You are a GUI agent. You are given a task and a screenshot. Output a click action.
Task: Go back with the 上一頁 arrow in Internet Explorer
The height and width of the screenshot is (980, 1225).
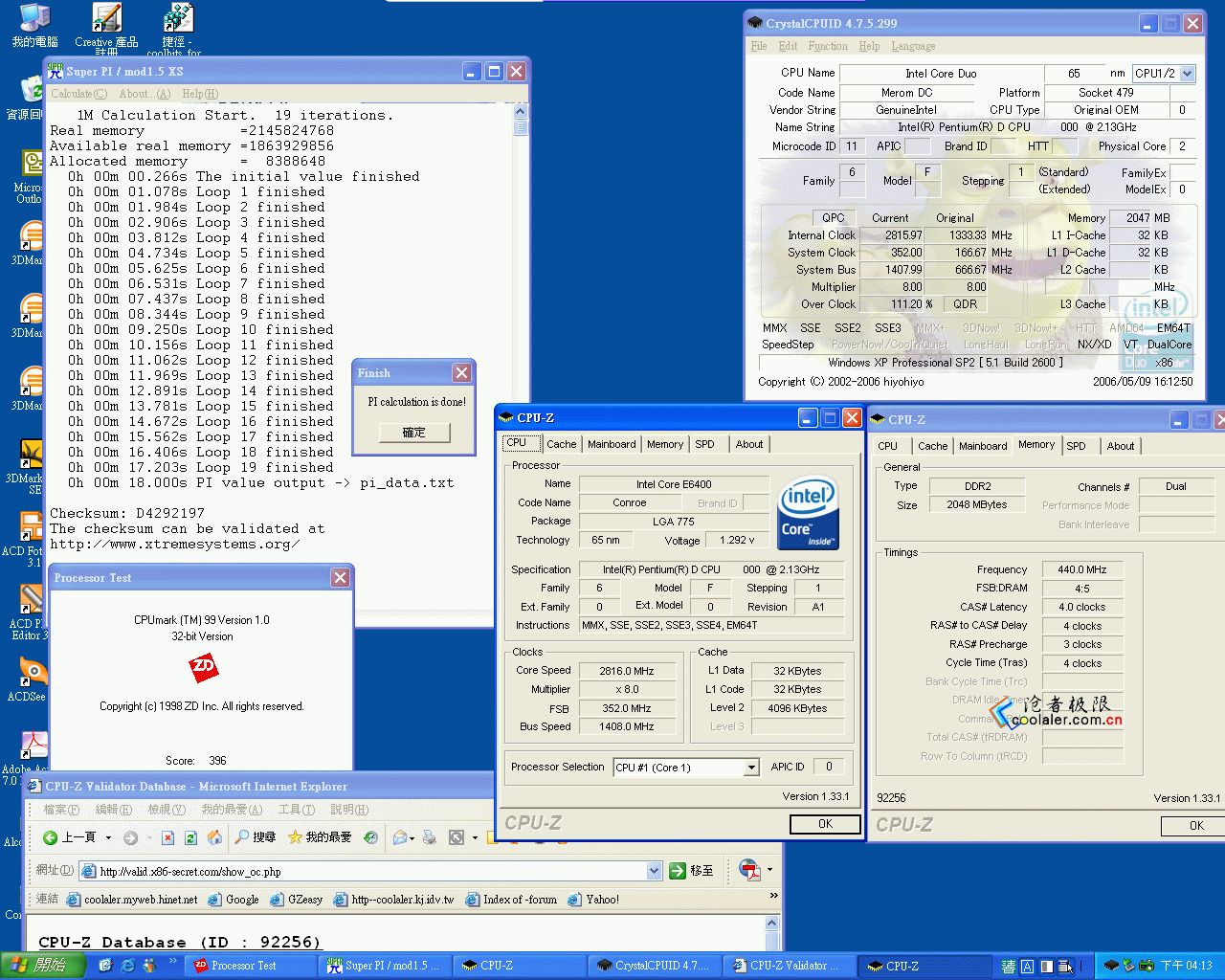pyautogui.click(x=69, y=837)
